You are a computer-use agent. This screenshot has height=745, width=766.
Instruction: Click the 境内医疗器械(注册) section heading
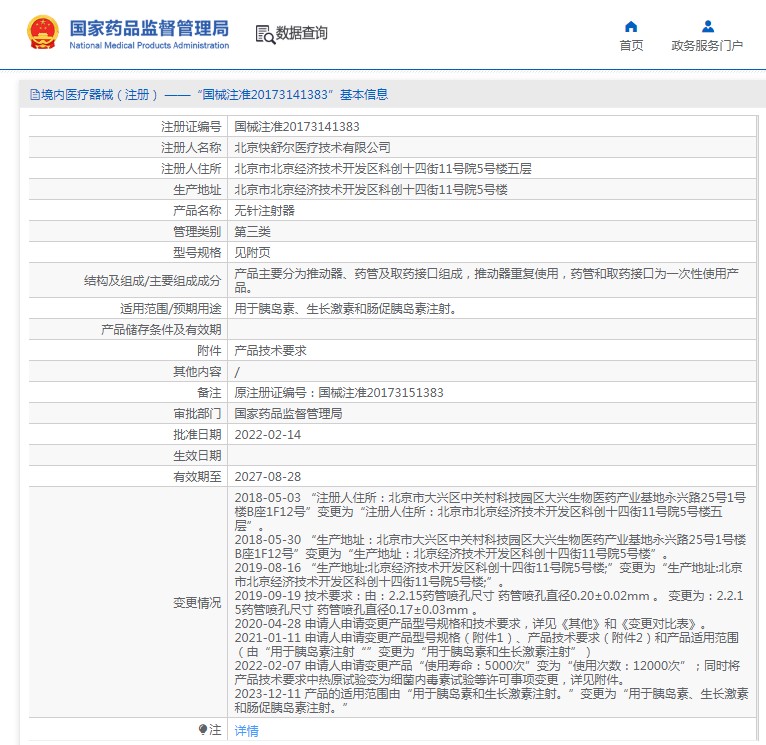tap(98, 95)
